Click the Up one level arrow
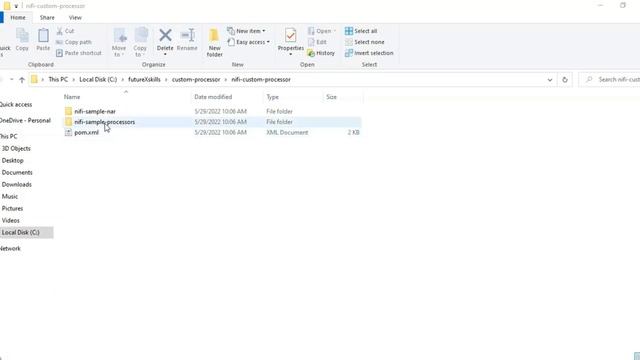Viewport: 640px width, 360px height. pyautogui.click(x=22, y=80)
